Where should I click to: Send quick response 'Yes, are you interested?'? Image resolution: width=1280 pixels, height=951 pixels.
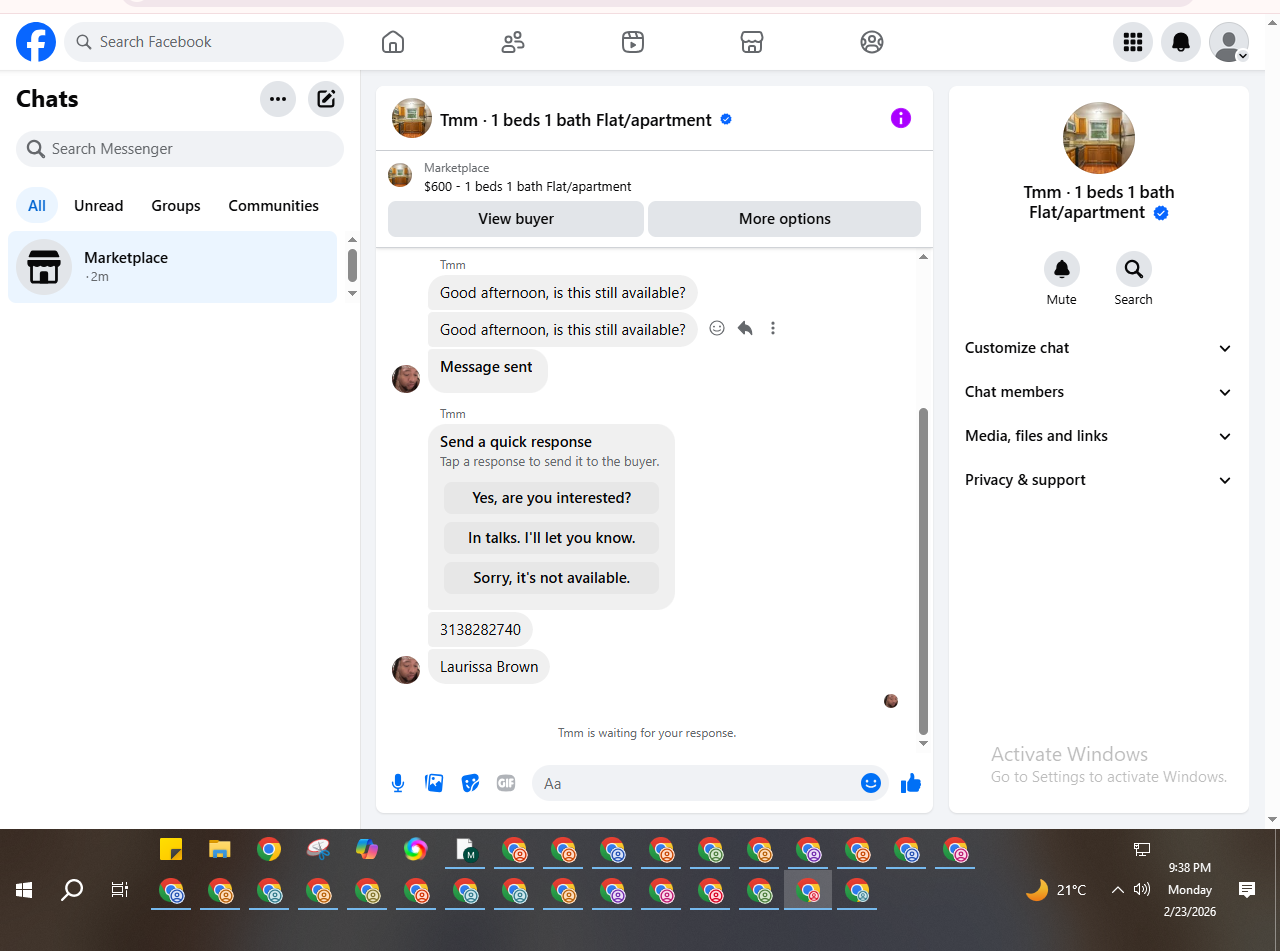pyautogui.click(x=552, y=498)
